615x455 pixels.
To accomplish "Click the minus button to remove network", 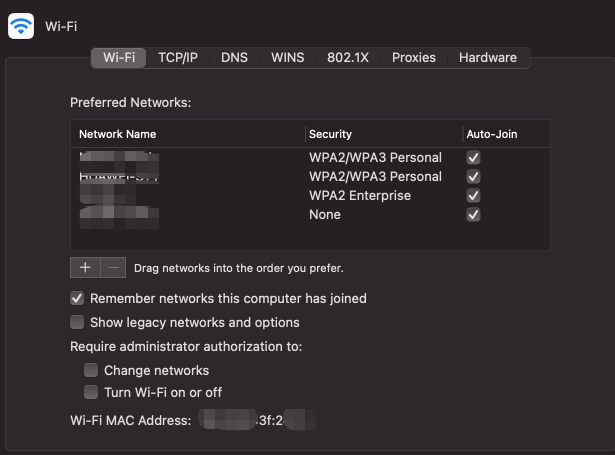I will (113, 267).
